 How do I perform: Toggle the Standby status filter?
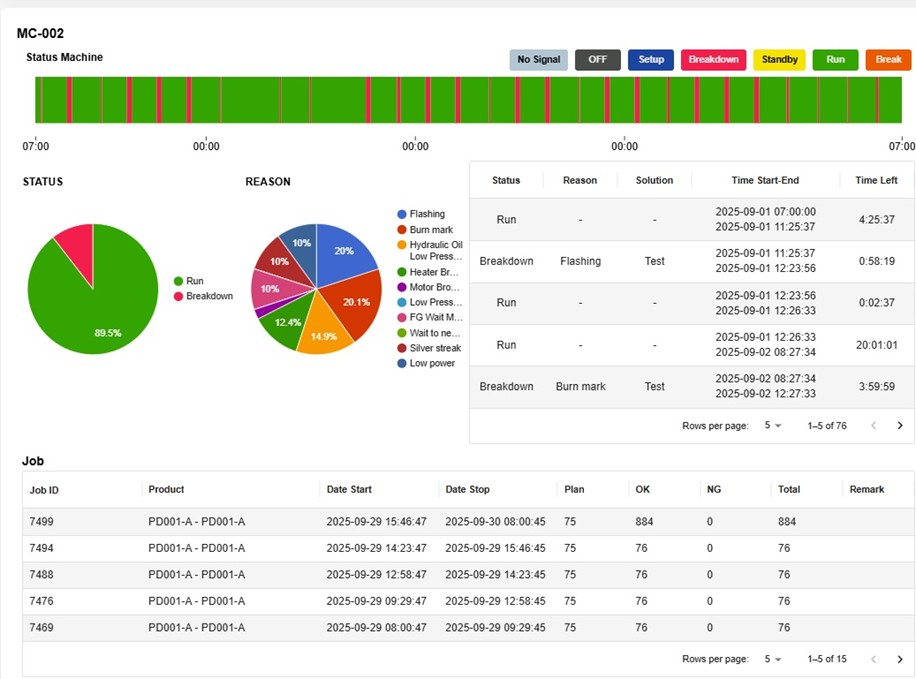coord(779,60)
